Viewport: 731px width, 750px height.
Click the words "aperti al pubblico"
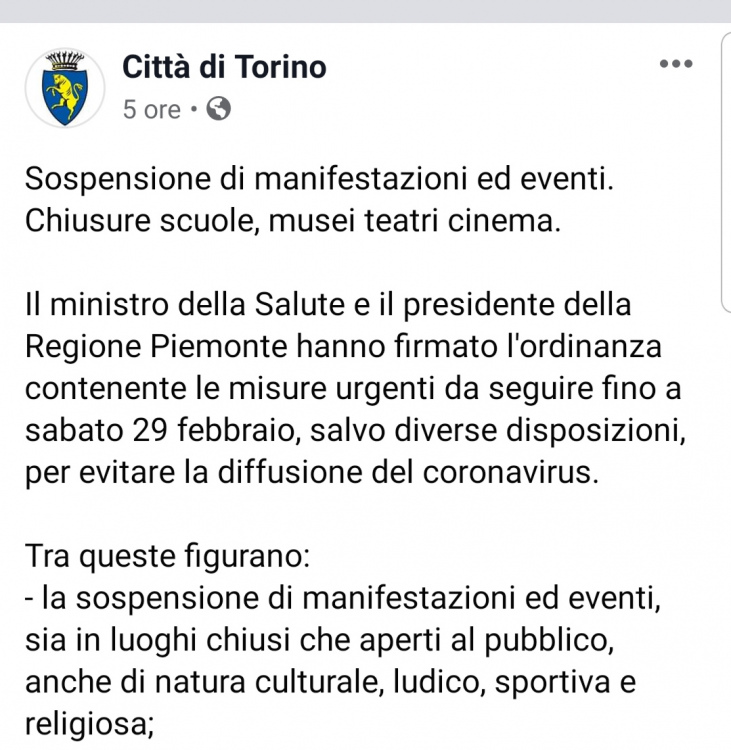coord(487,640)
